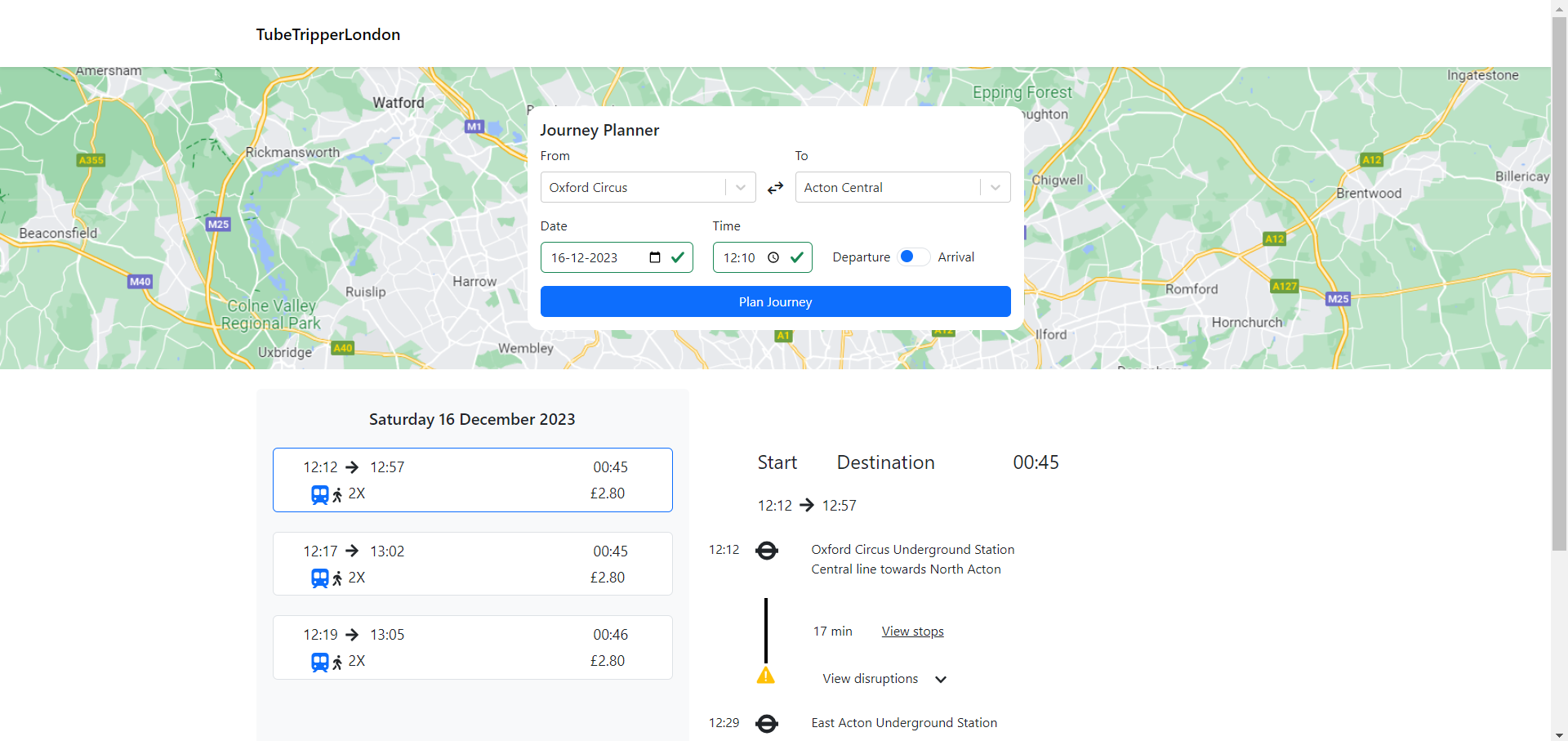Click the yellow disruption warning icon
1568x741 pixels.
click(x=765, y=676)
